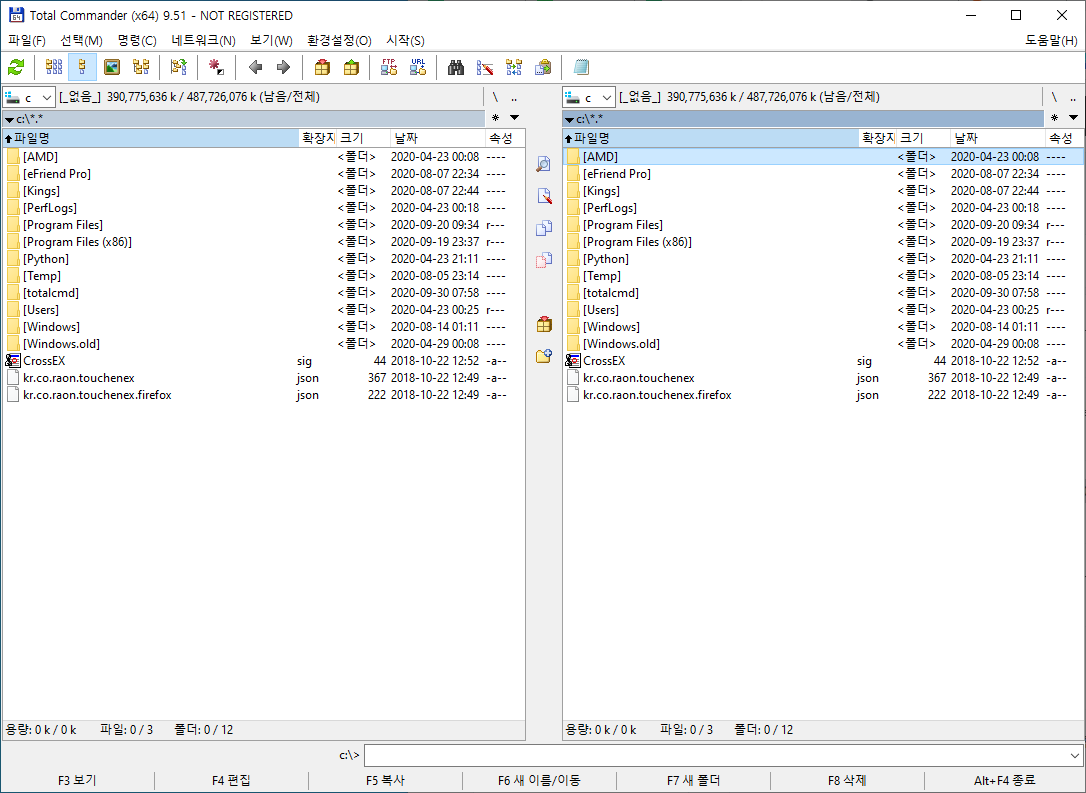Open the 선택(M) menu
Screen dimensions: 1086x793
coord(81,41)
